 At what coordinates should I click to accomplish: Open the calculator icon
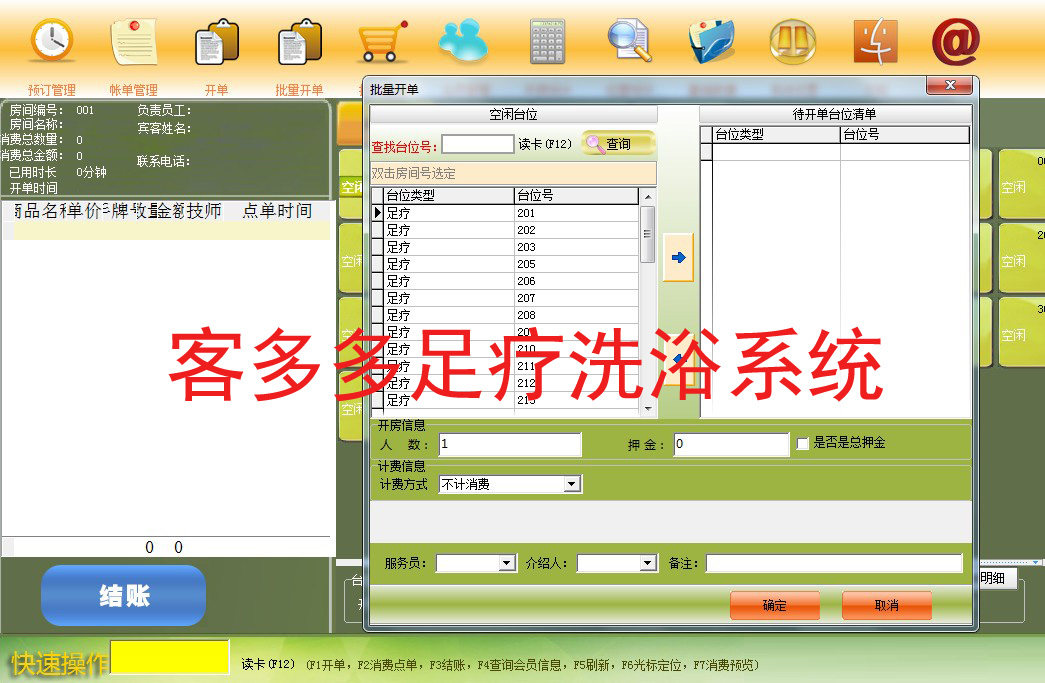[x=547, y=41]
